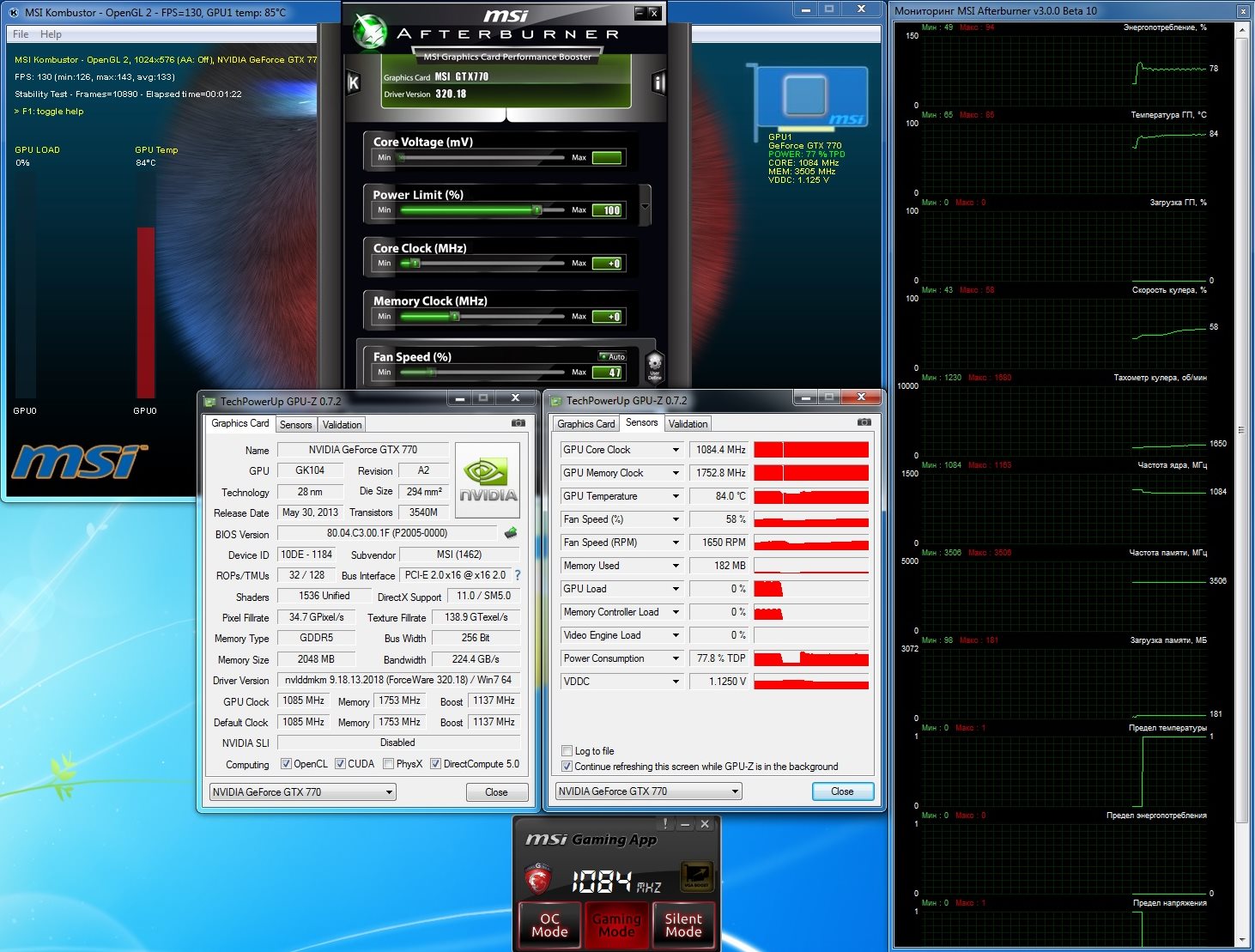Click the Afterburner monitoring window vertical scrollbar
The height and width of the screenshot is (952, 1255).
1241,429
